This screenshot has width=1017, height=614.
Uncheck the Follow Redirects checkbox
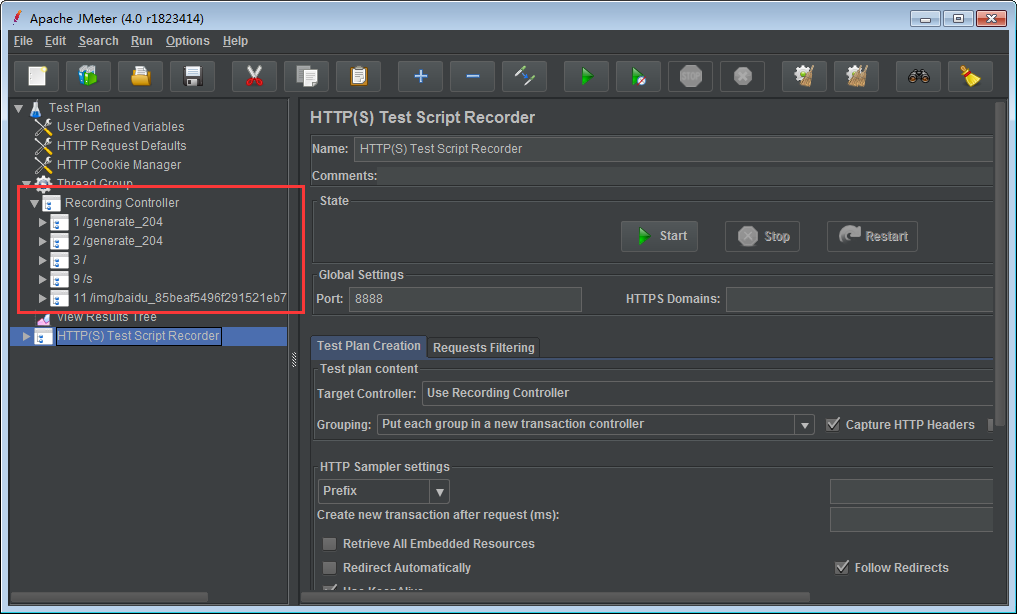(841, 568)
